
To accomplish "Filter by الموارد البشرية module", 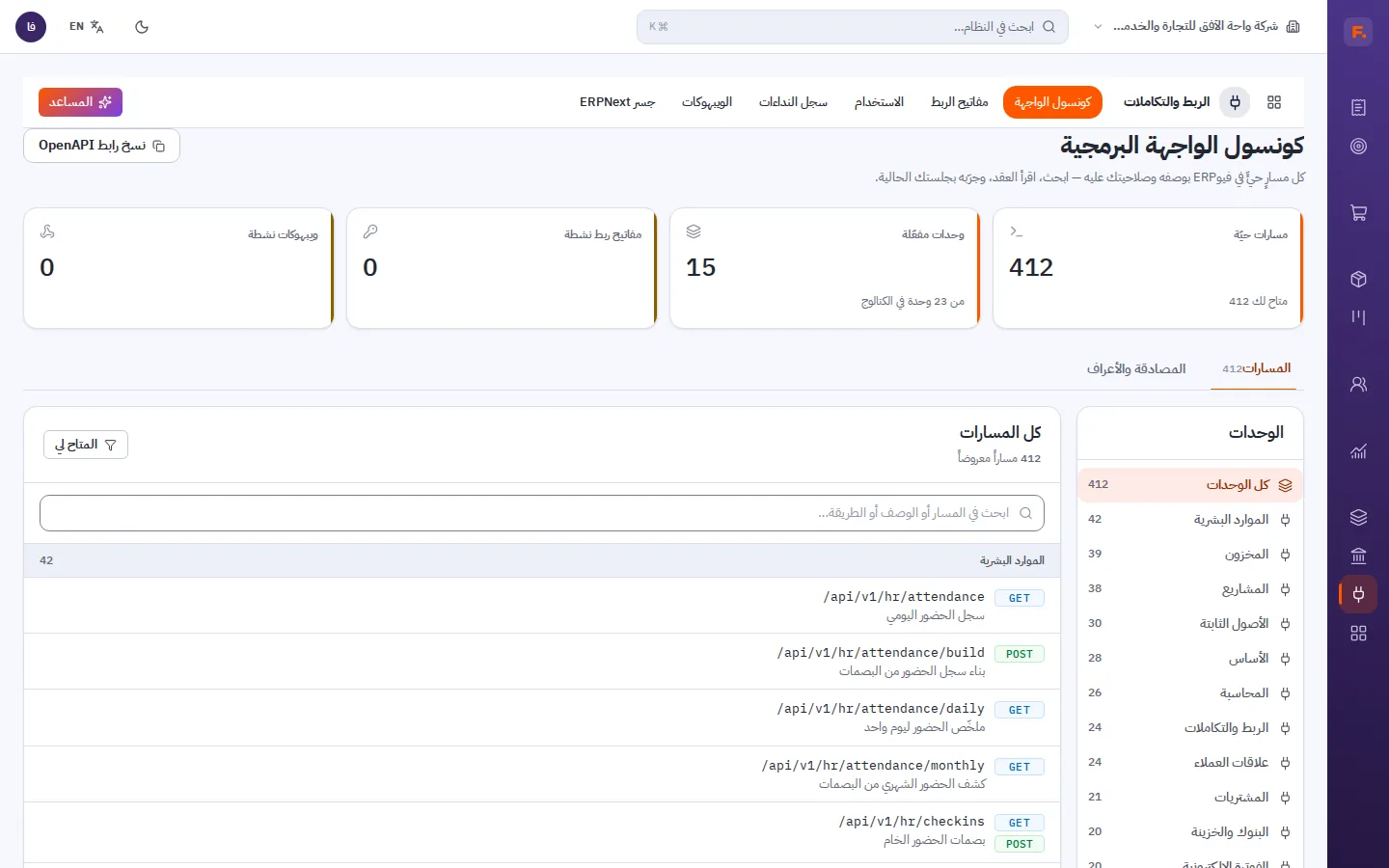I will tap(1190, 520).
